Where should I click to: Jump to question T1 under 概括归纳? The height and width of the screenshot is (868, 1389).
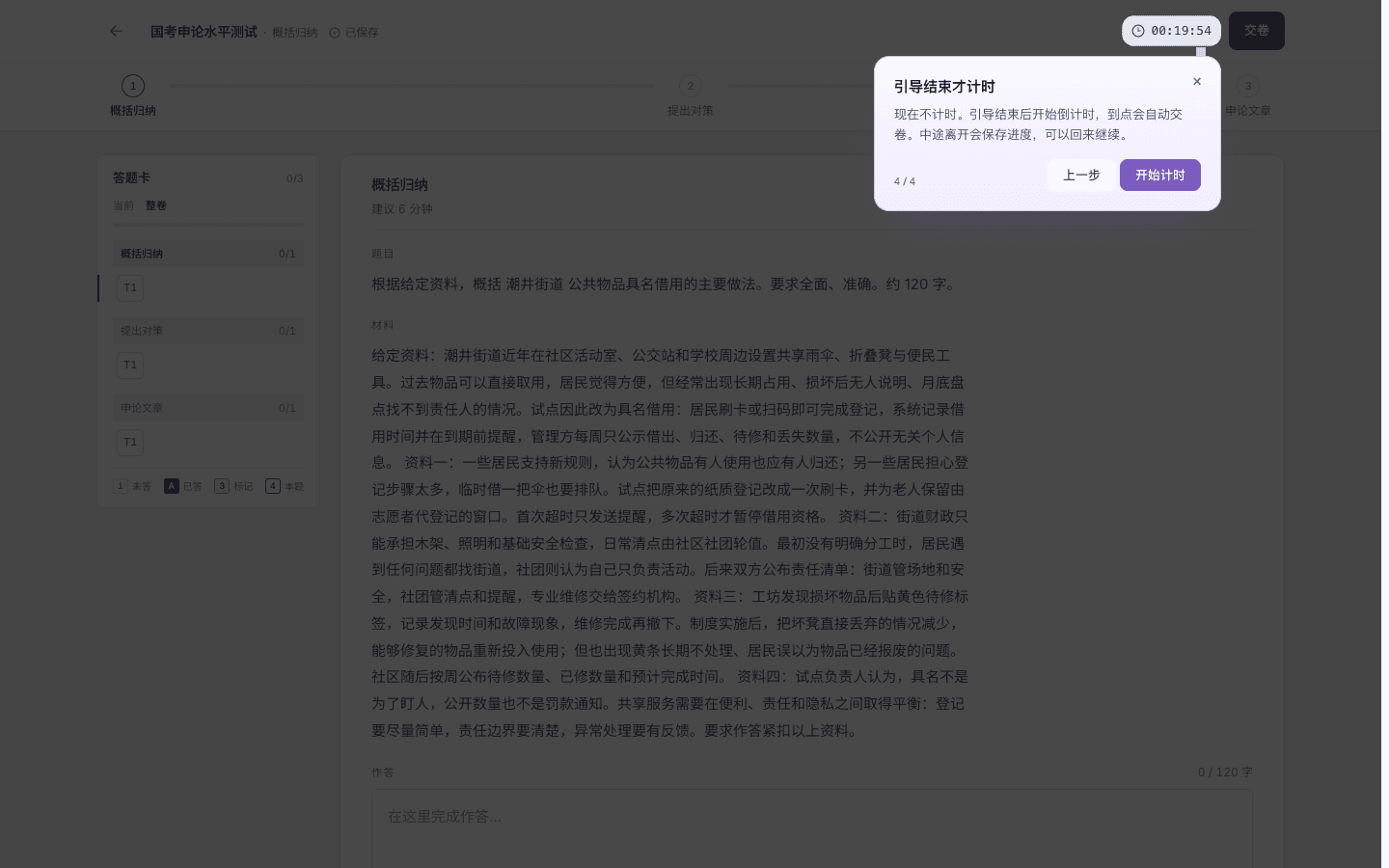click(130, 288)
